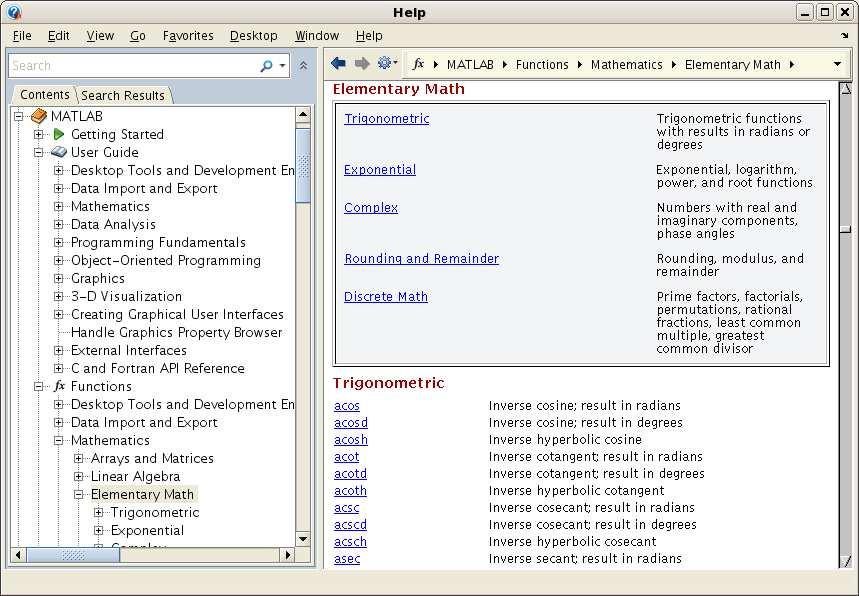The image size is (859, 596).
Task: Open the File menu
Action: point(22,36)
